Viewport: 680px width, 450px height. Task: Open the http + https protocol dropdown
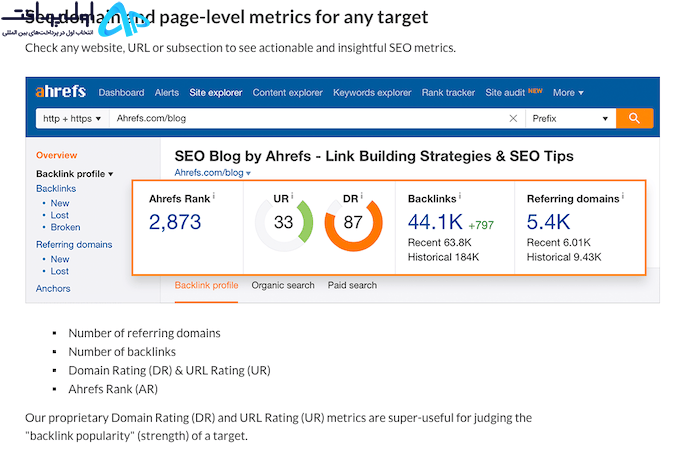tap(72, 118)
